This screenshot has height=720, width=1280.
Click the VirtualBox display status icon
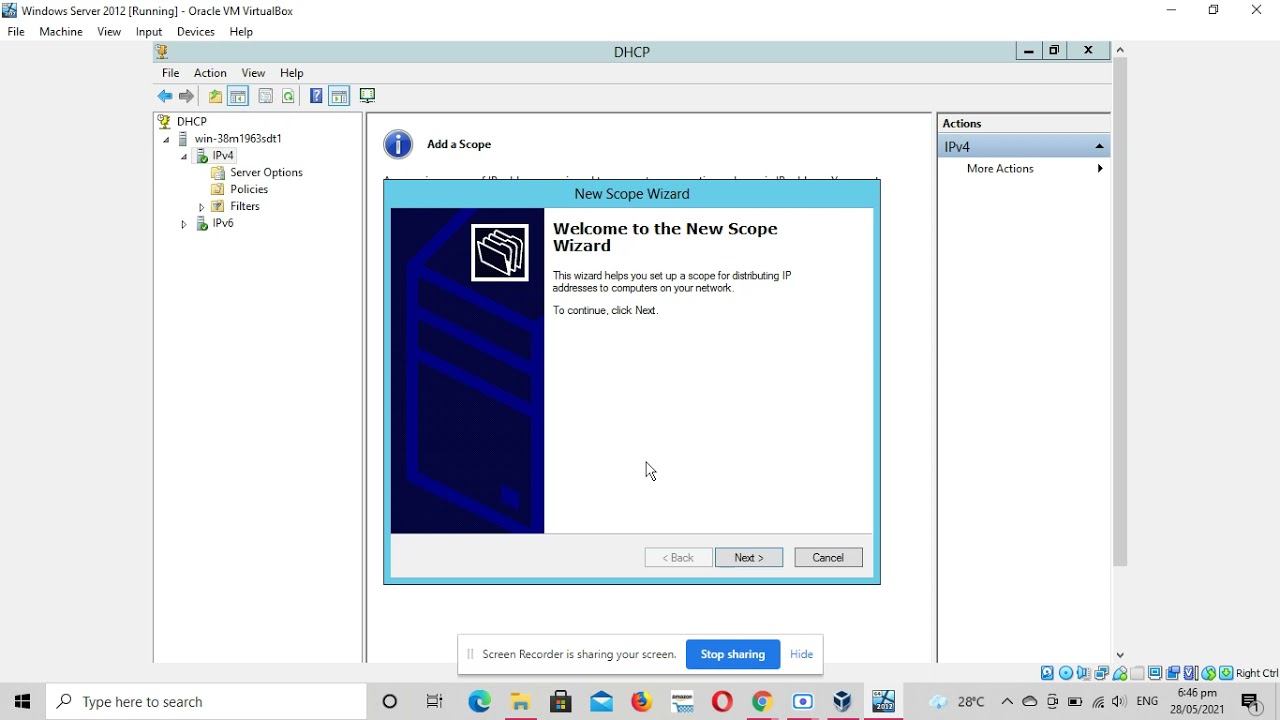pos(1155,673)
